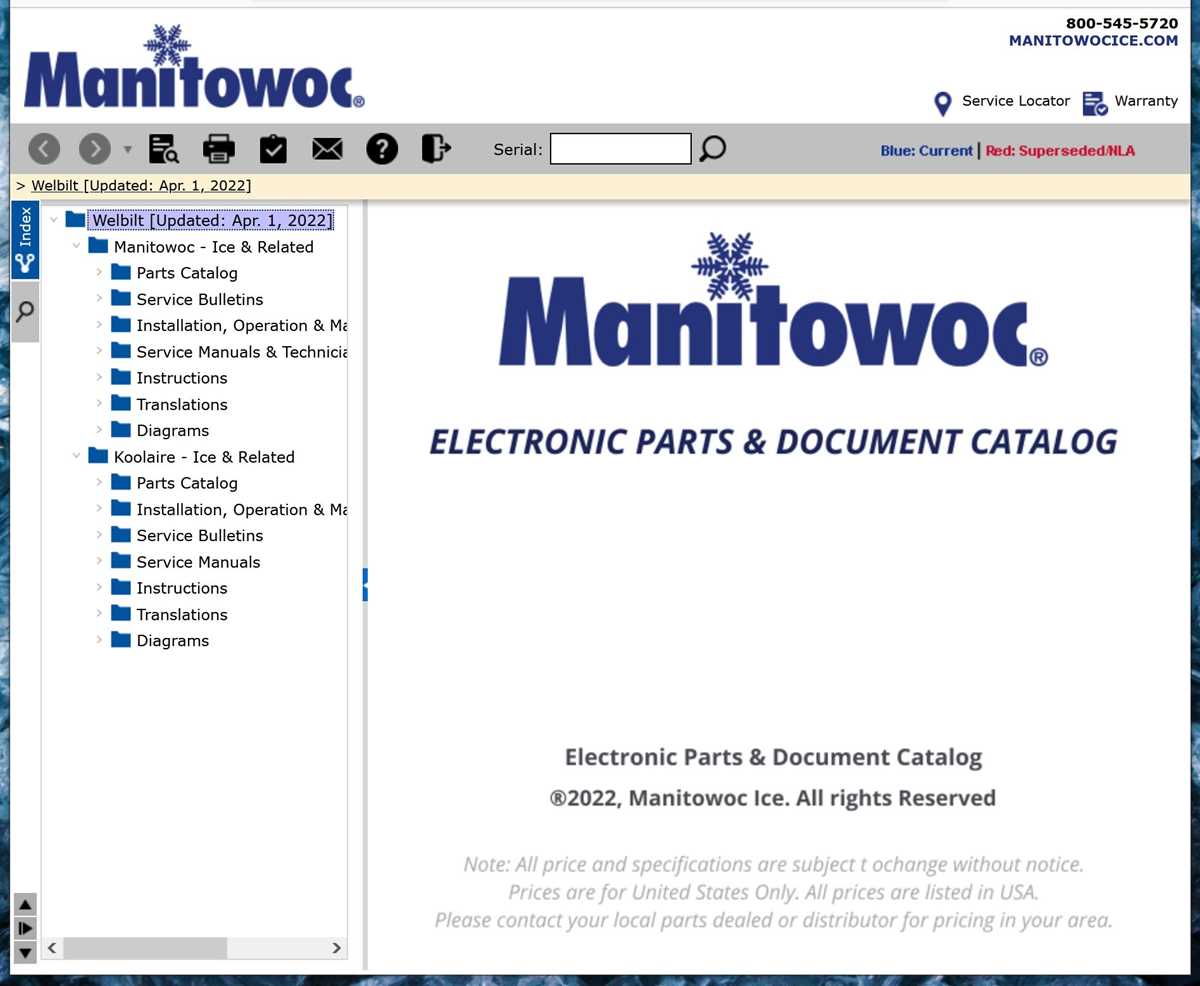Select Welbilt root tree folder
Viewport: 1200px width, 986px height.
[x=212, y=221]
